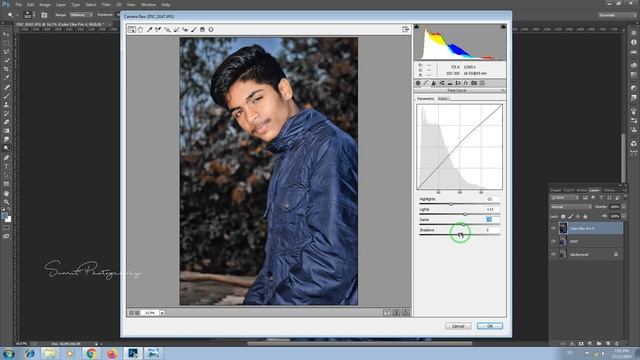The image size is (640, 360).
Task: Click the delete layer trash icon
Action: [x=616, y=344]
